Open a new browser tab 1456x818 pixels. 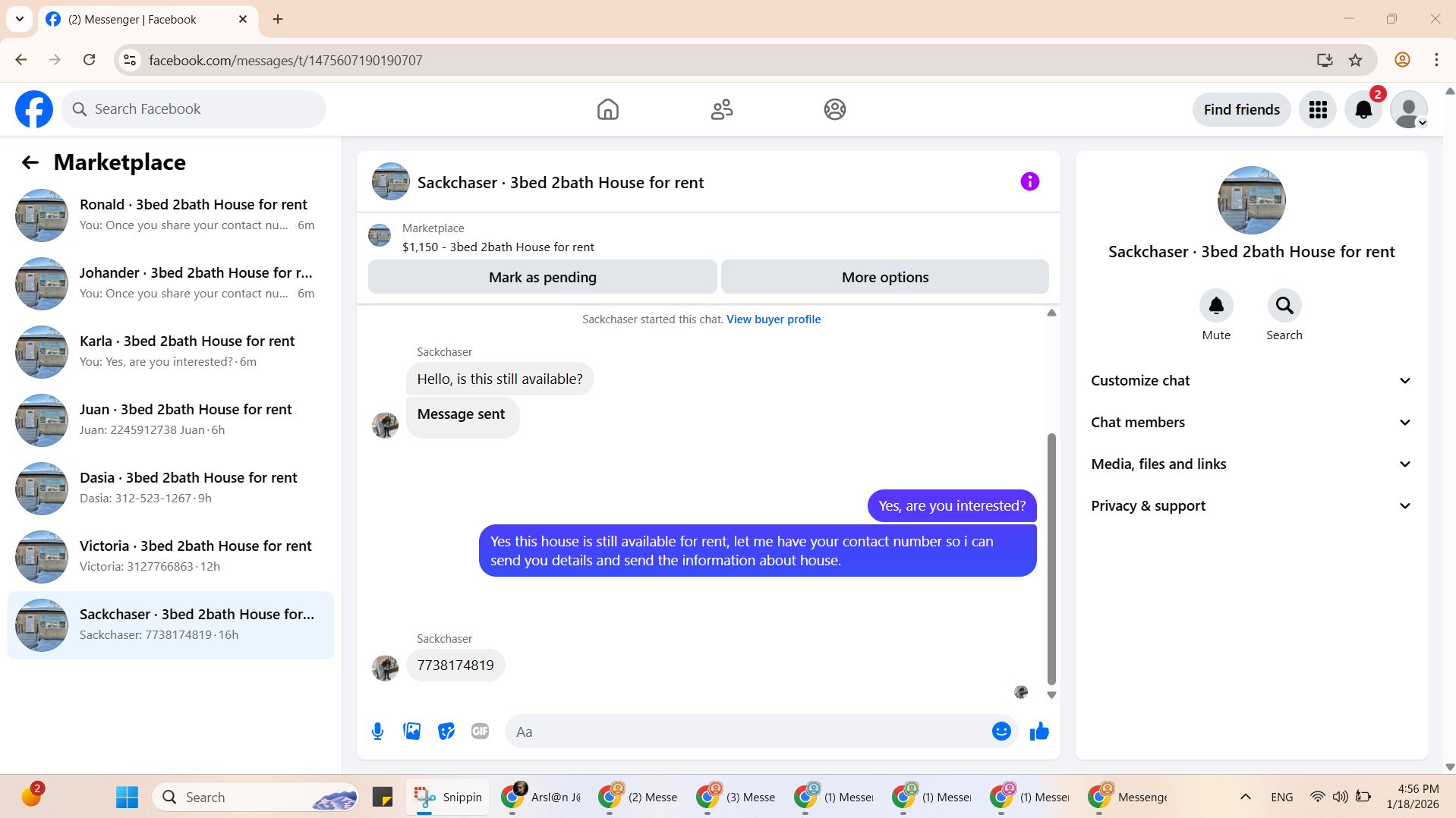click(278, 19)
